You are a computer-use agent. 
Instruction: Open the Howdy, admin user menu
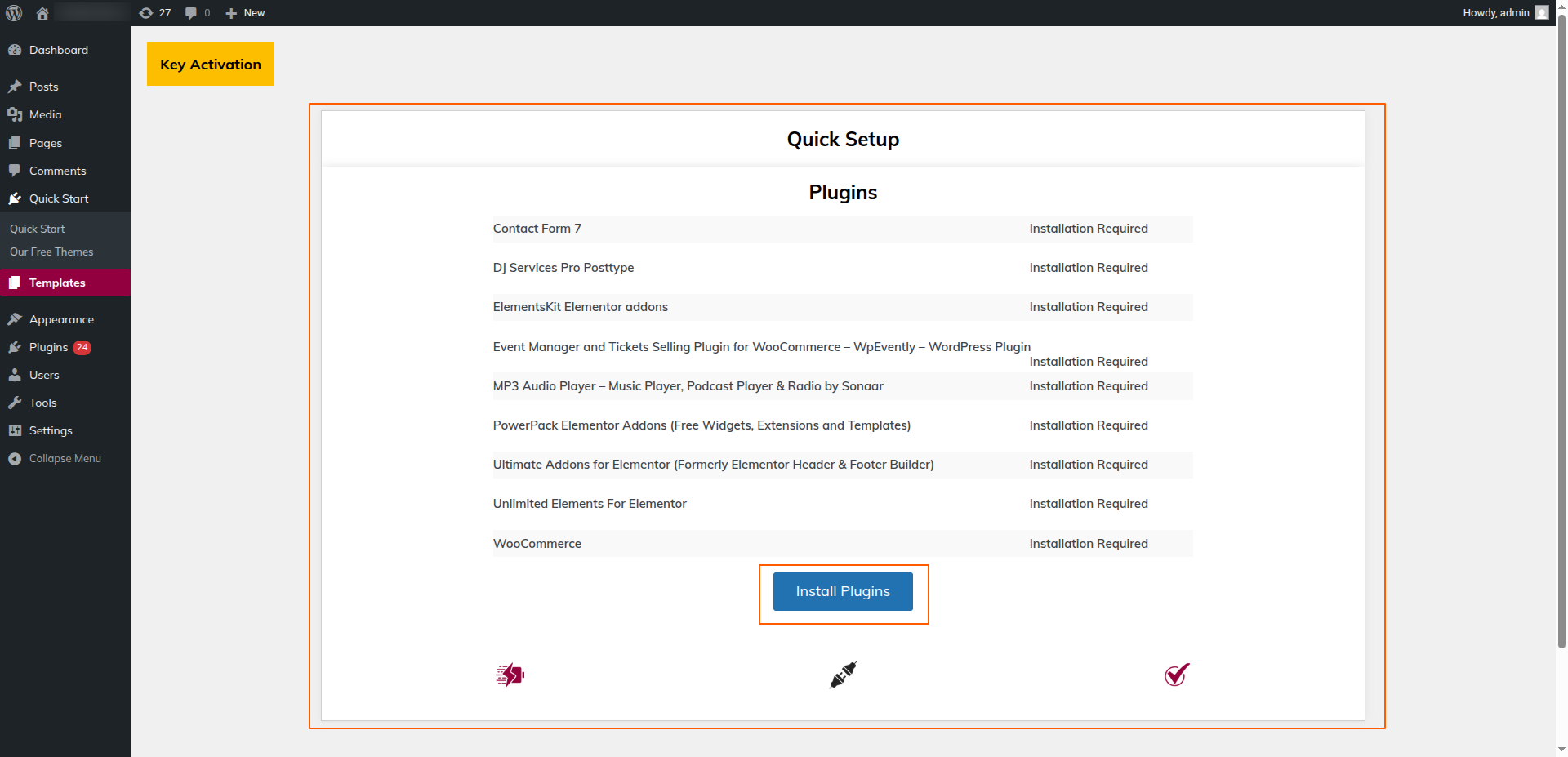pos(1495,13)
